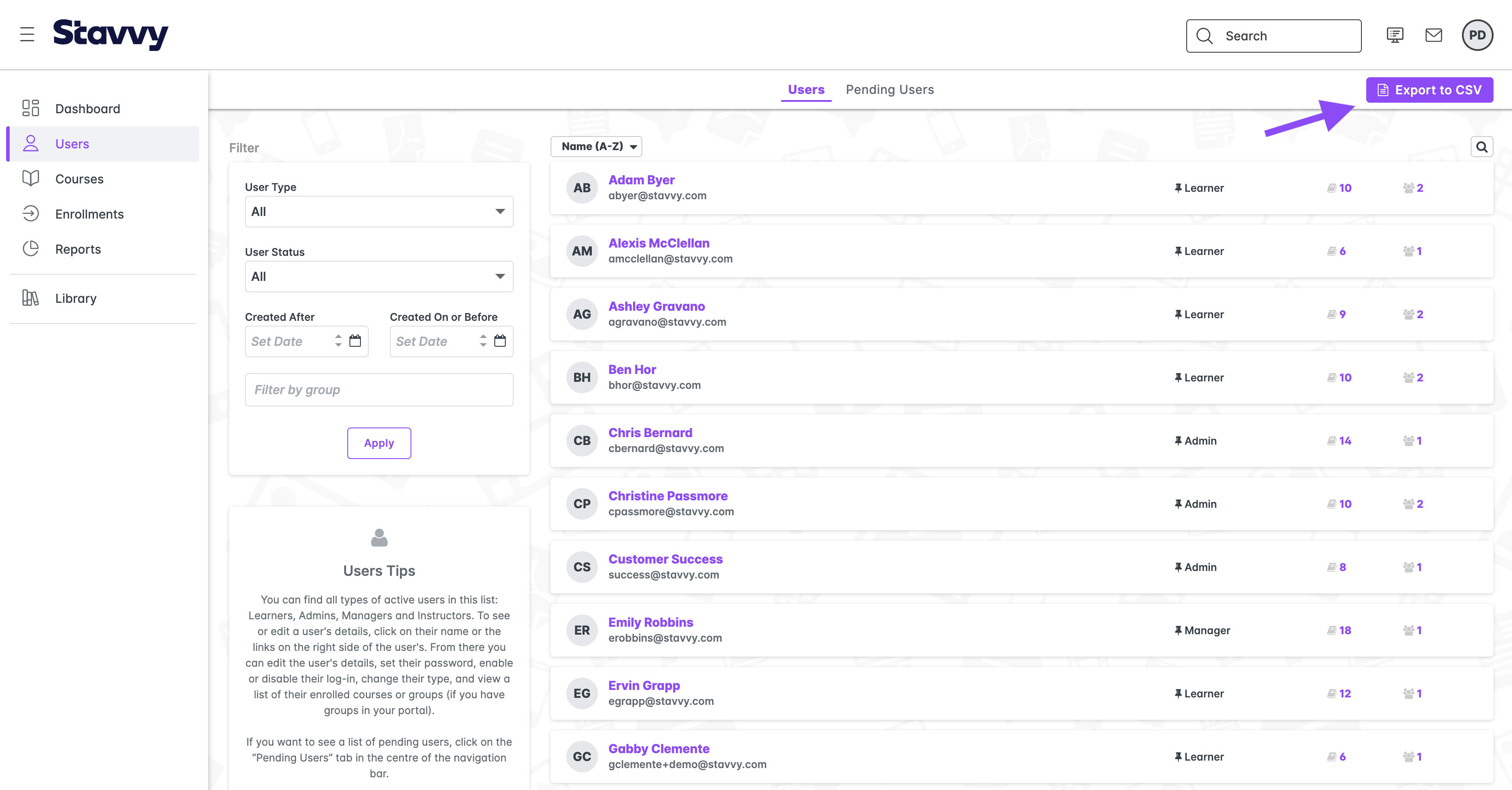View Emily Robbins' 18 courses count

pos(1339,630)
